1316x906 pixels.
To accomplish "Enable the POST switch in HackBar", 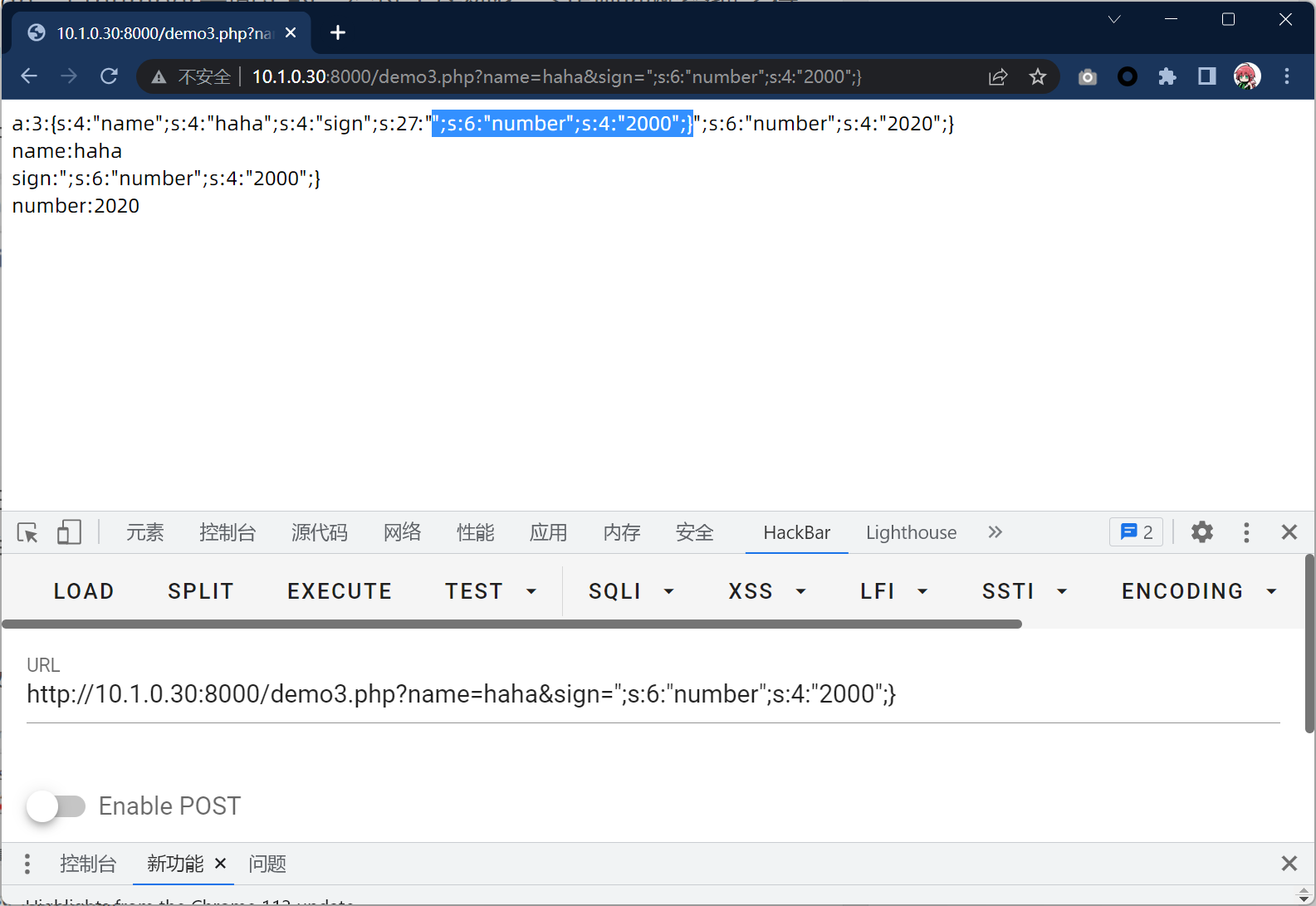I will coord(56,806).
